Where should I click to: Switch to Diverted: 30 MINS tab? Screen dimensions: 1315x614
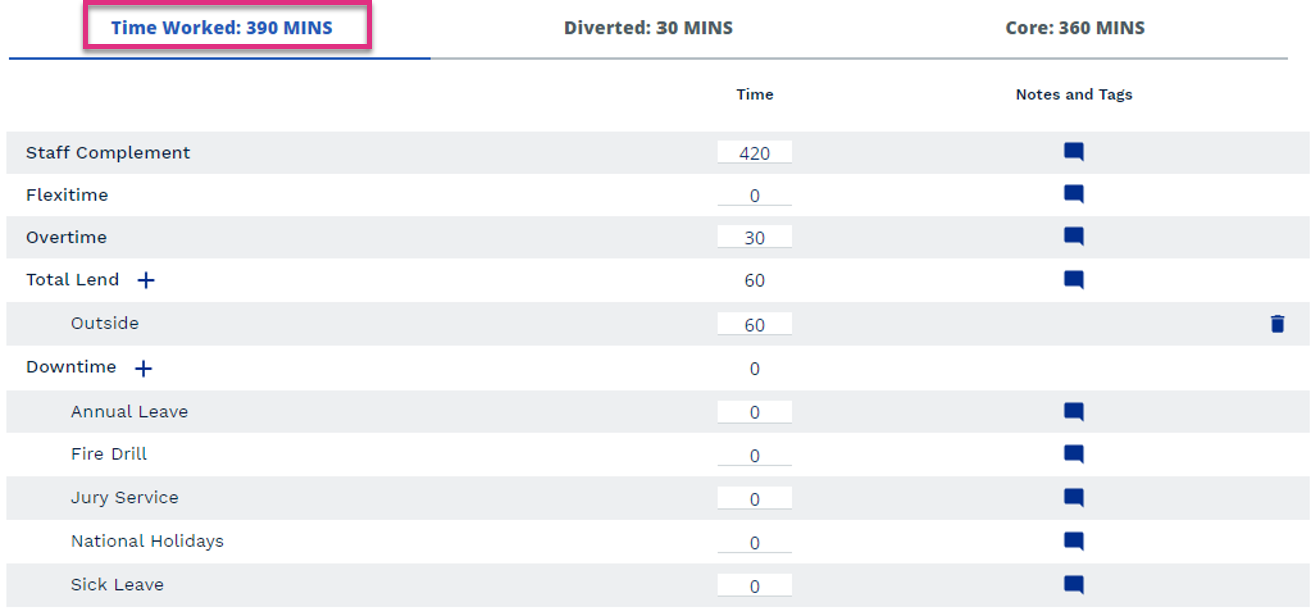tap(648, 28)
